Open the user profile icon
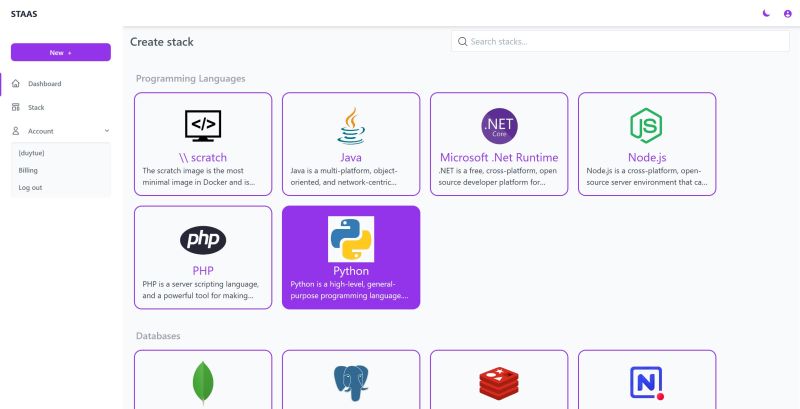The image size is (800, 409). tap(787, 14)
